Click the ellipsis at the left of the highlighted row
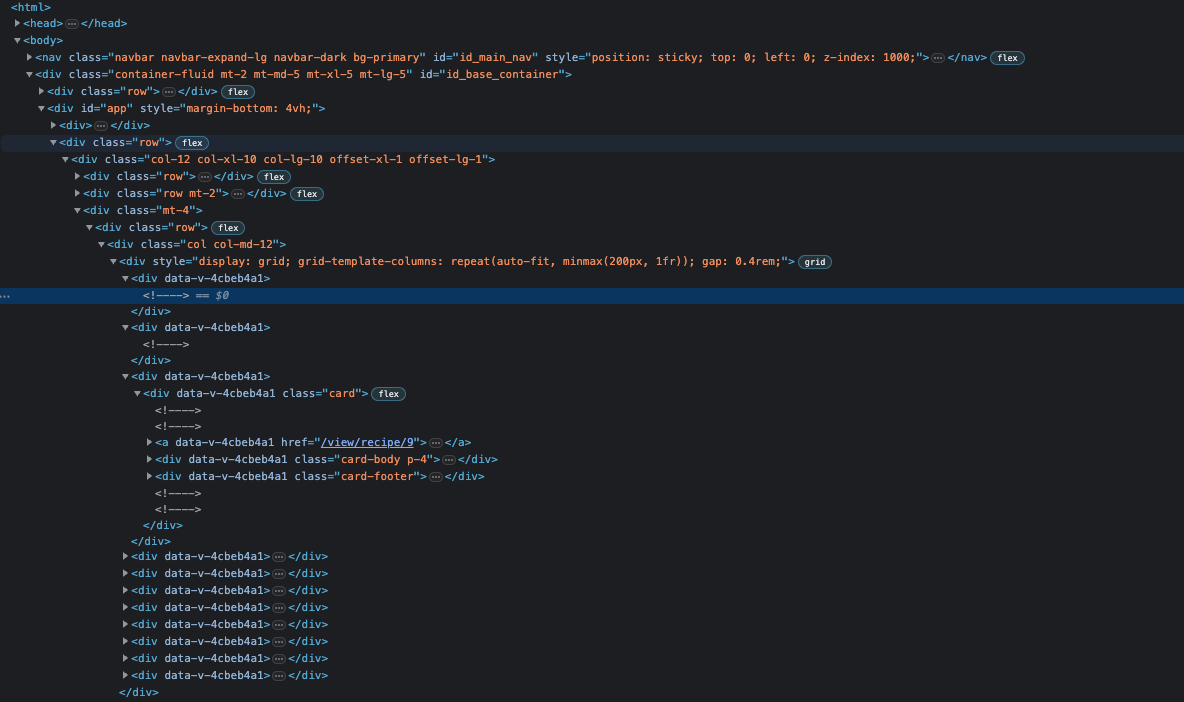Viewport: 1184px width, 702px height. 5,295
